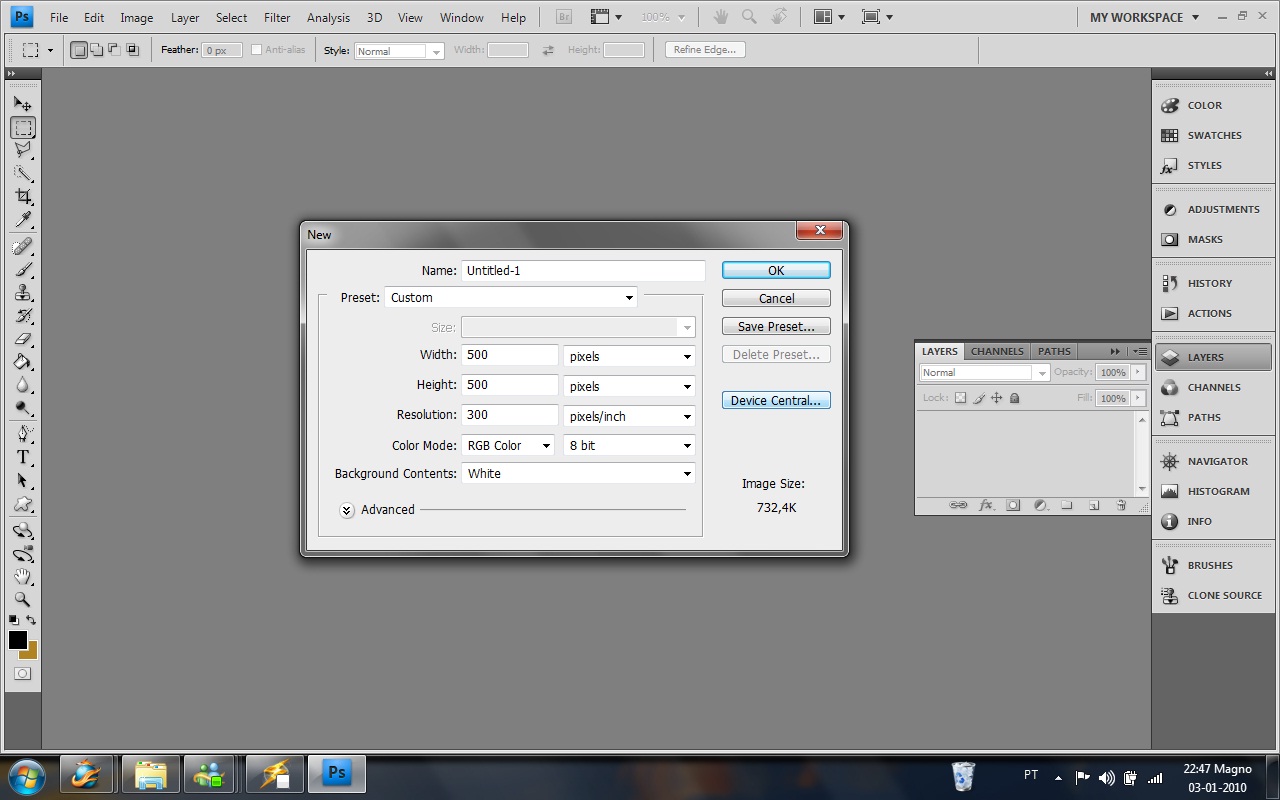Click the Save Preset button

(776, 326)
